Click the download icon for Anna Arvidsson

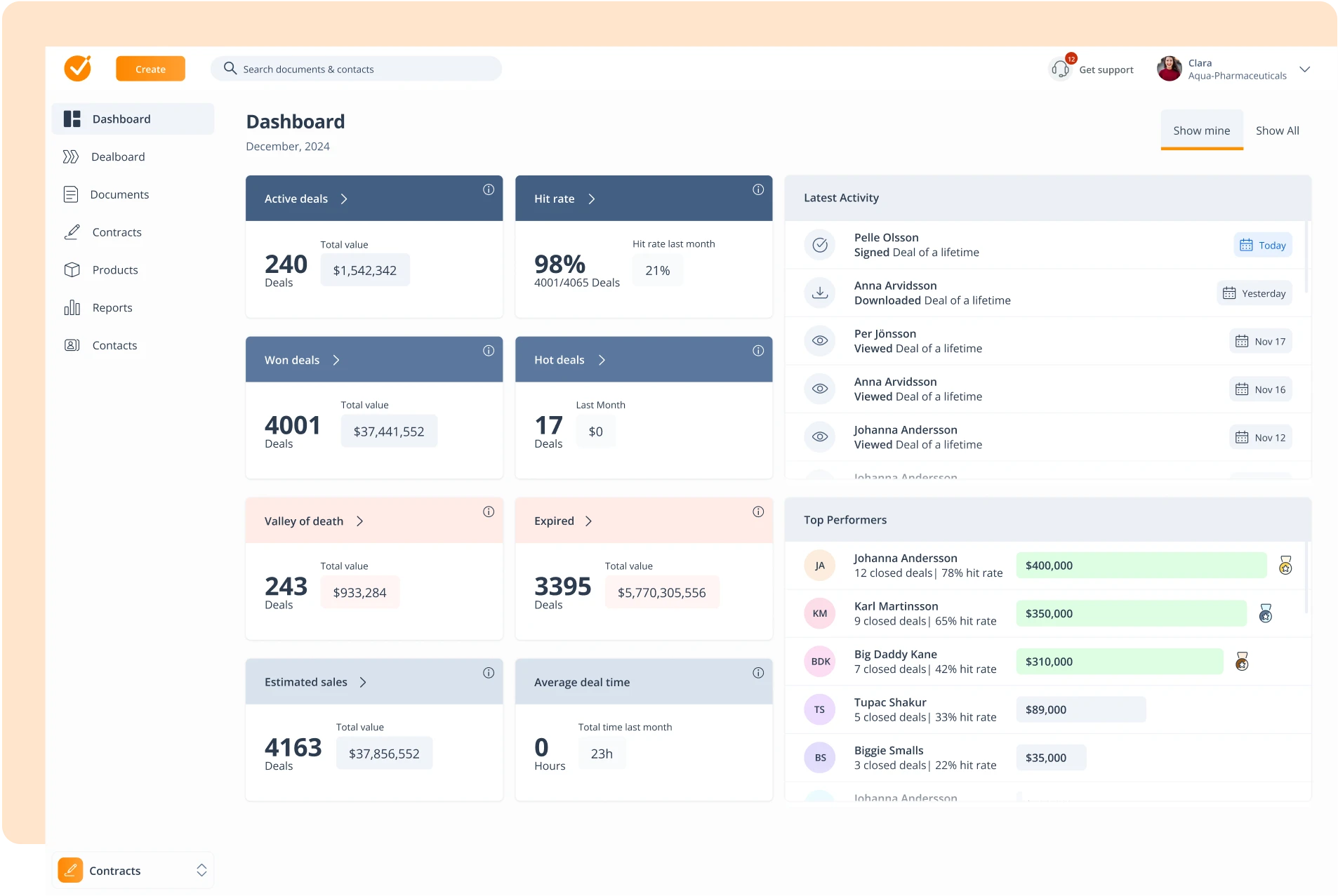click(820, 293)
